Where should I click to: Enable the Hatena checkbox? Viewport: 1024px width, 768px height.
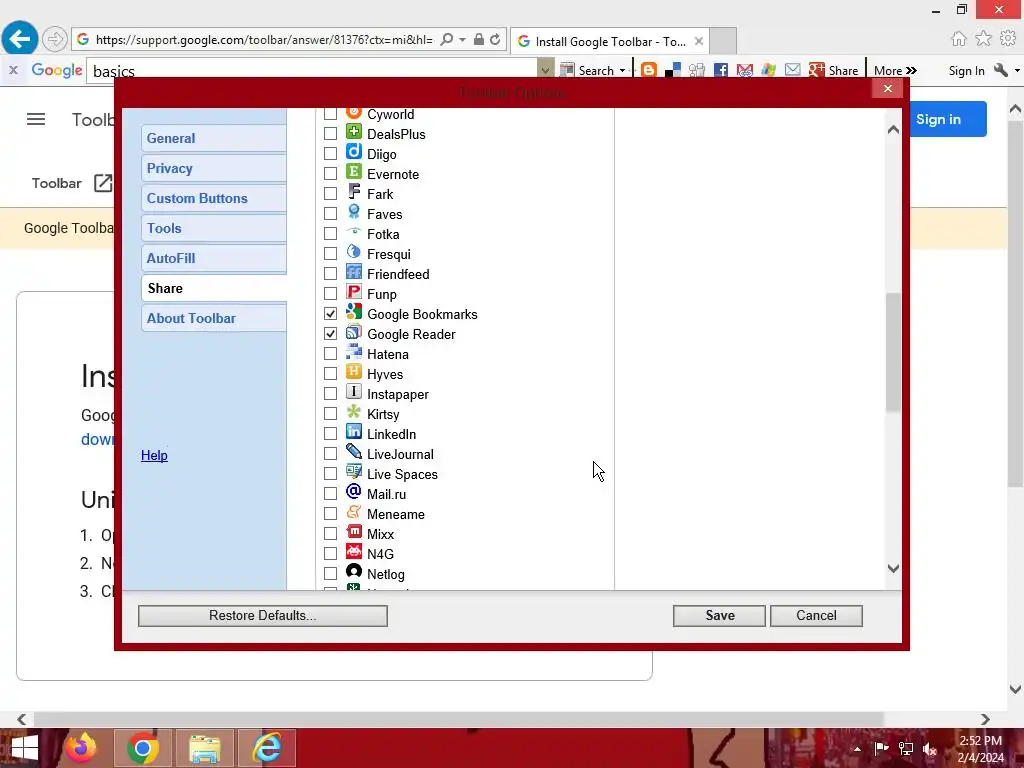tap(330, 354)
